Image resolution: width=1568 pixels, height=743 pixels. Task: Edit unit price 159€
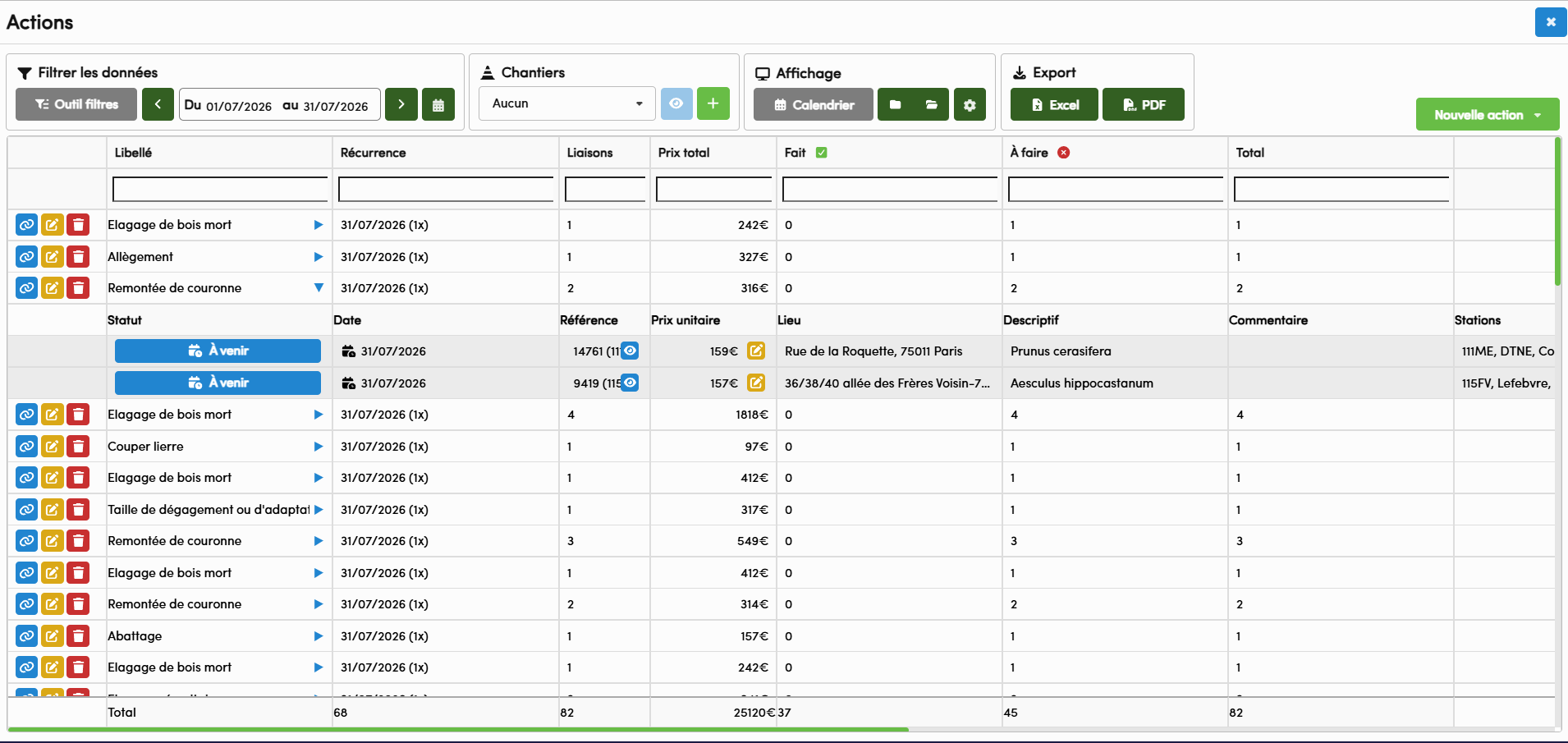756,351
